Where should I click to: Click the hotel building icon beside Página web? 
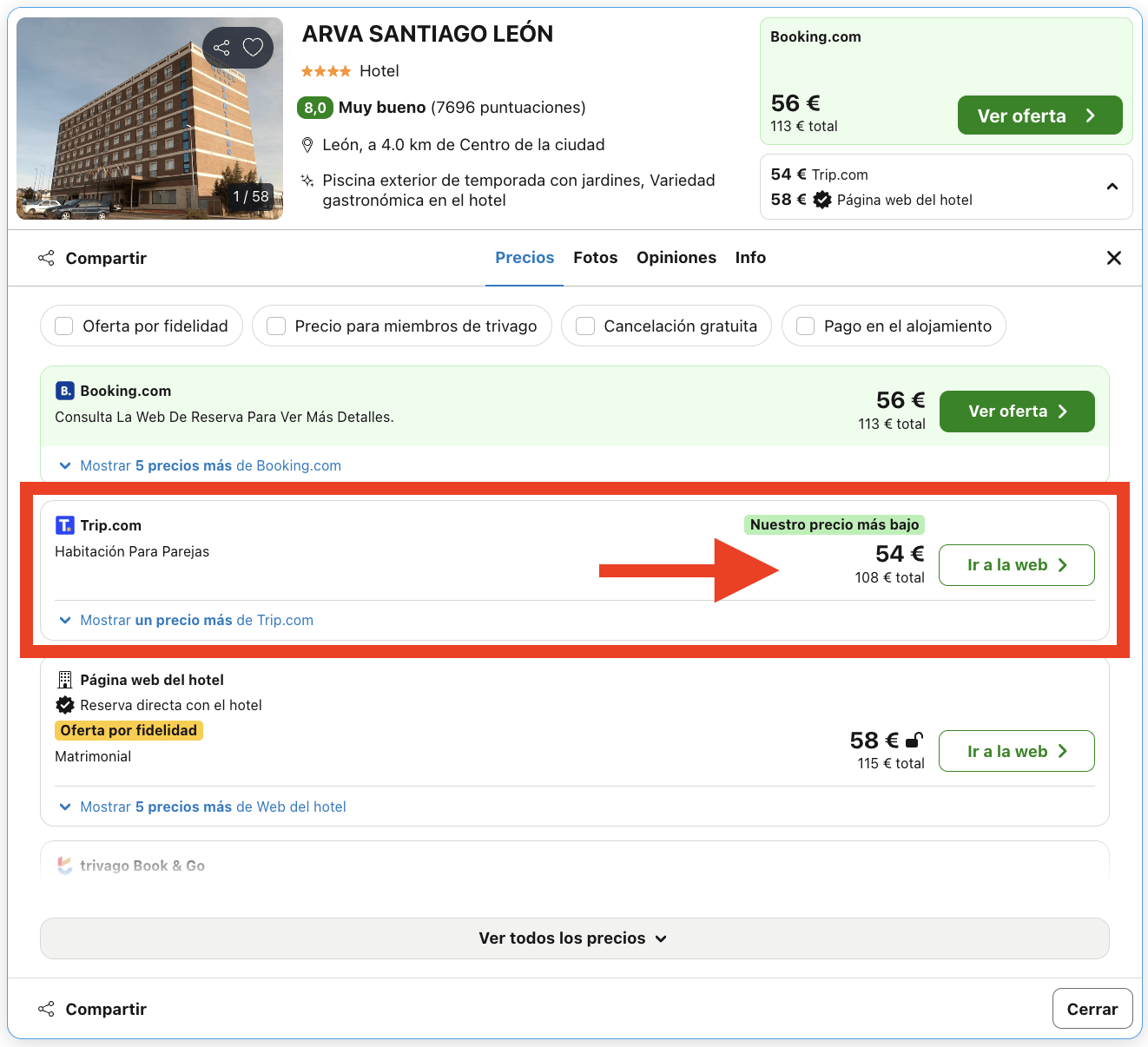point(64,680)
